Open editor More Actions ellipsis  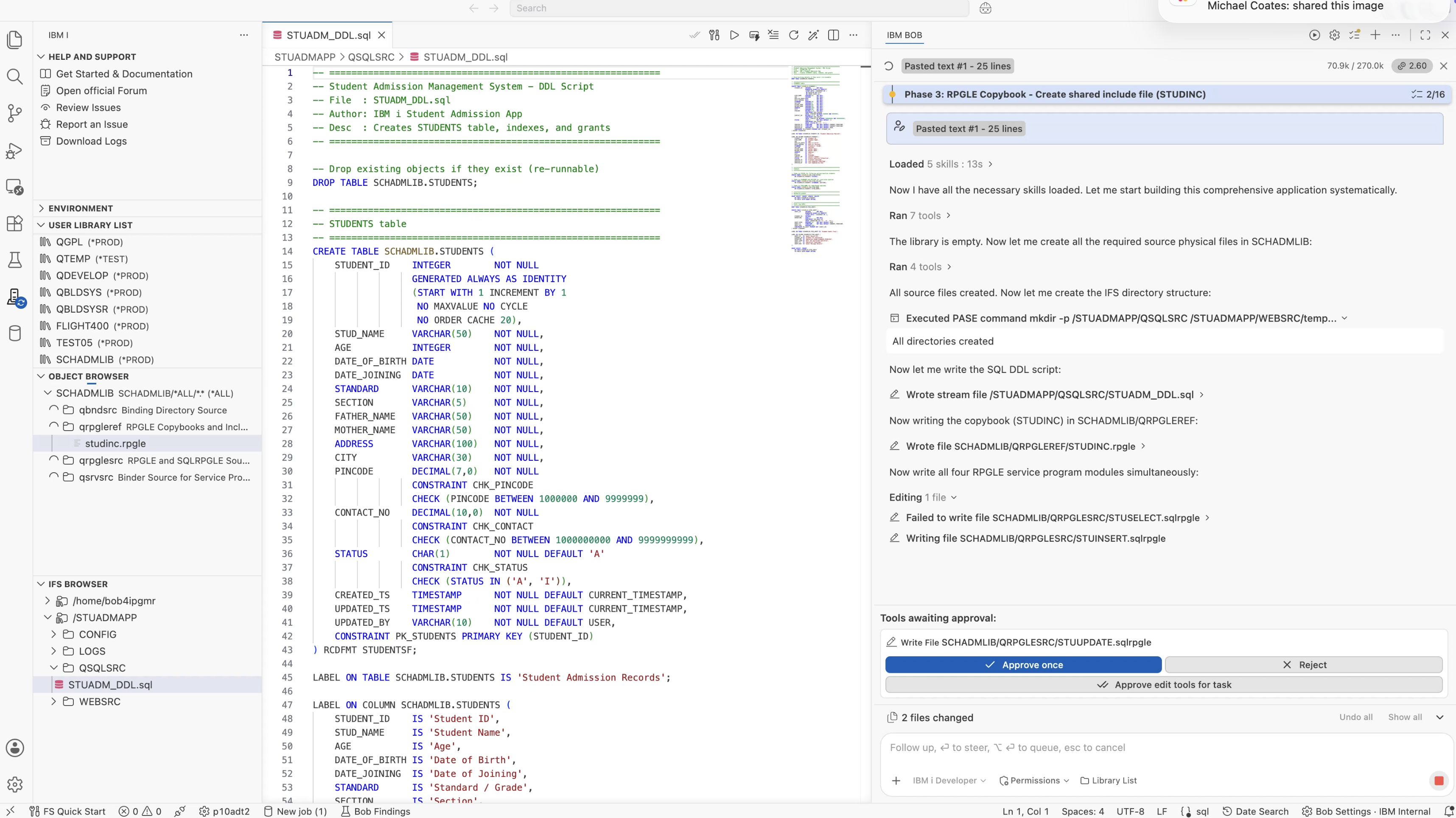(x=854, y=35)
